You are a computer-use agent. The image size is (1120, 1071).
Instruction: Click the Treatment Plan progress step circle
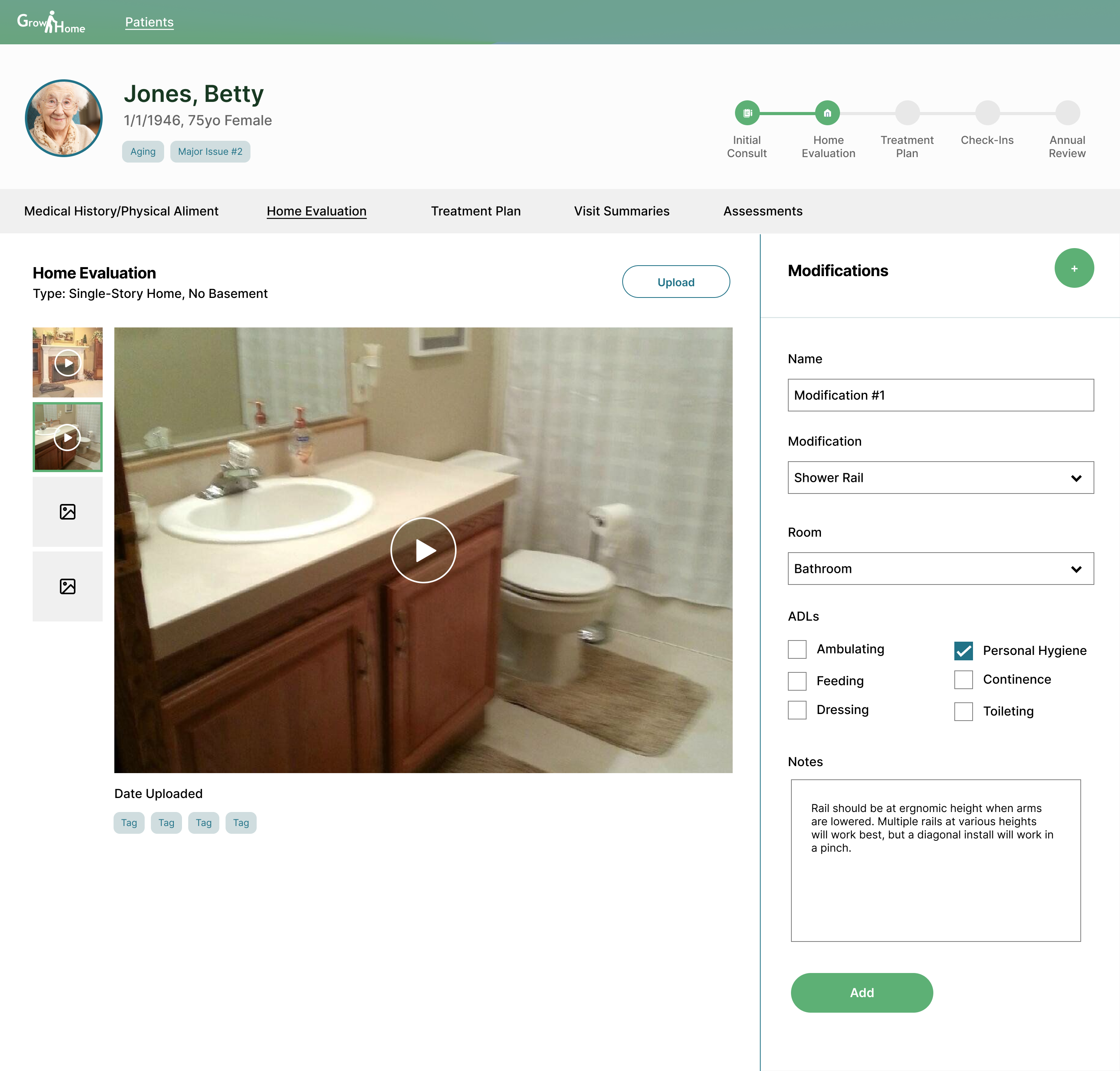(x=907, y=113)
